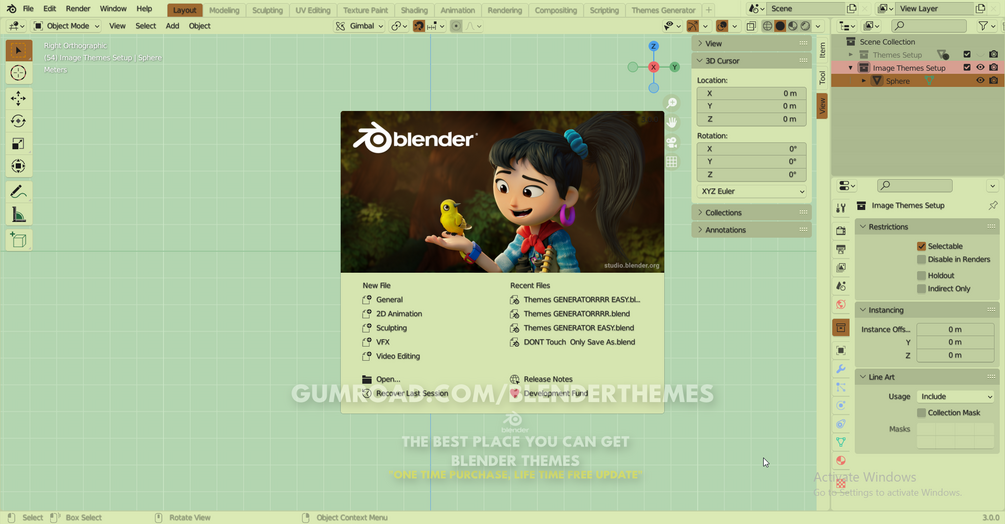Hide Image Themes Setup with its eye icon
The height and width of the screenshot is (524, 1005).
[980, 67]
